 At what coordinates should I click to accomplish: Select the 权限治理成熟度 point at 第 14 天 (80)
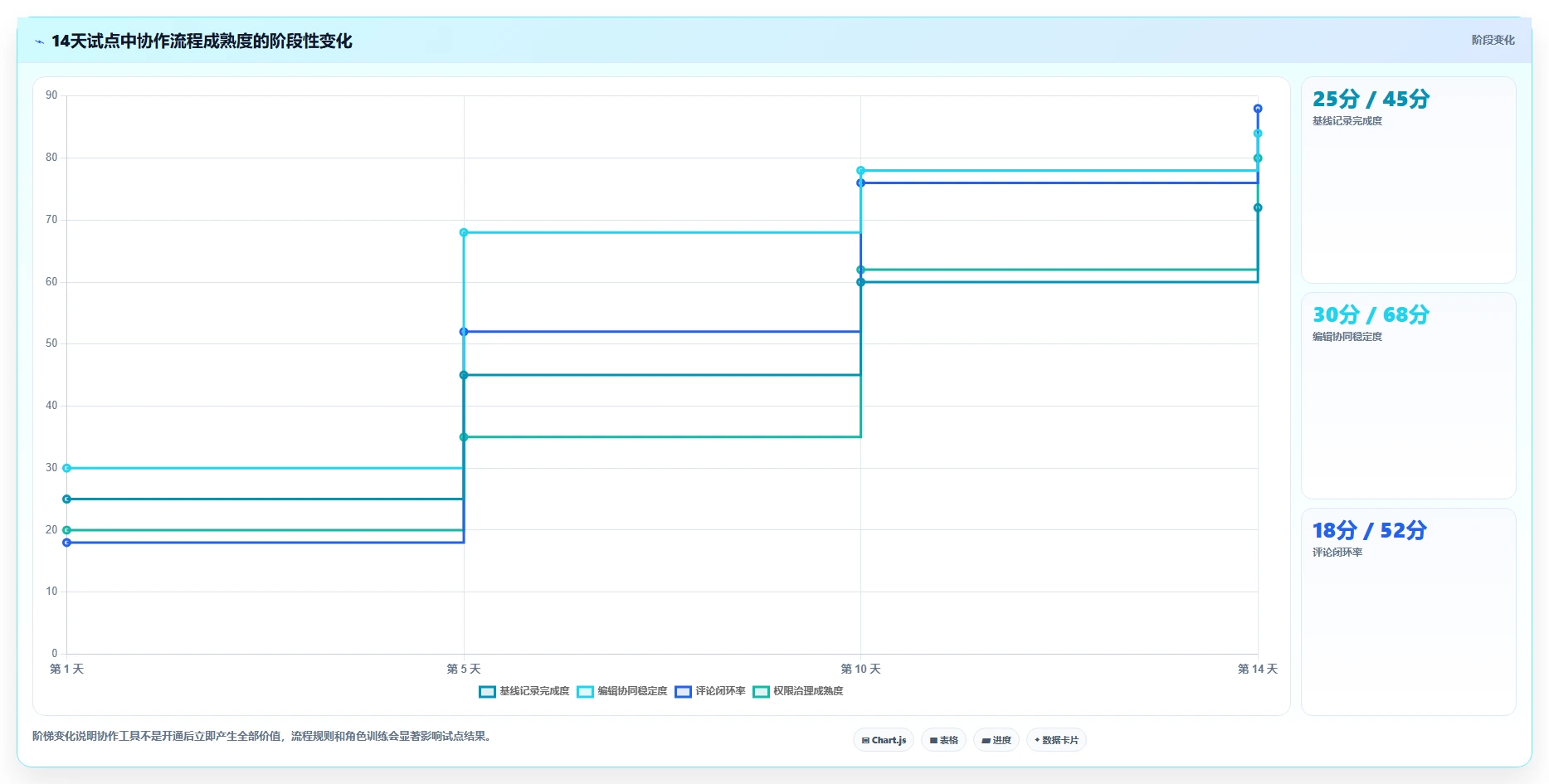[1258, 158]
